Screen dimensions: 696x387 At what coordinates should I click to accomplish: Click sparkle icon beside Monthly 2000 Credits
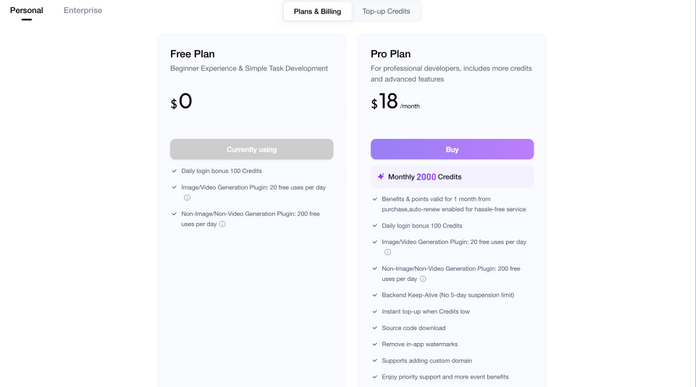pyautogui.click(x=381, y=177)
